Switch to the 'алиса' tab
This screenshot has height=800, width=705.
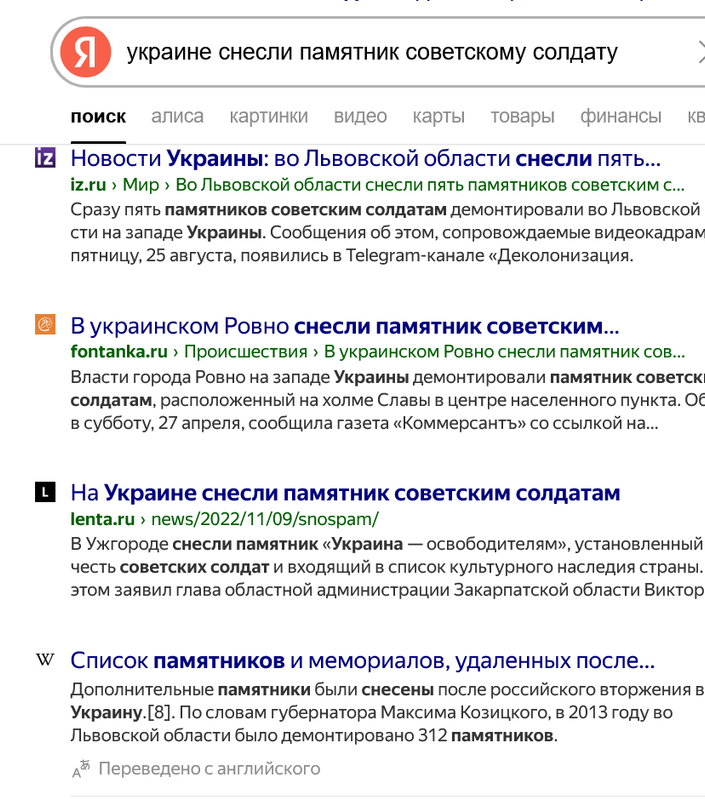[x=177, y=116]
